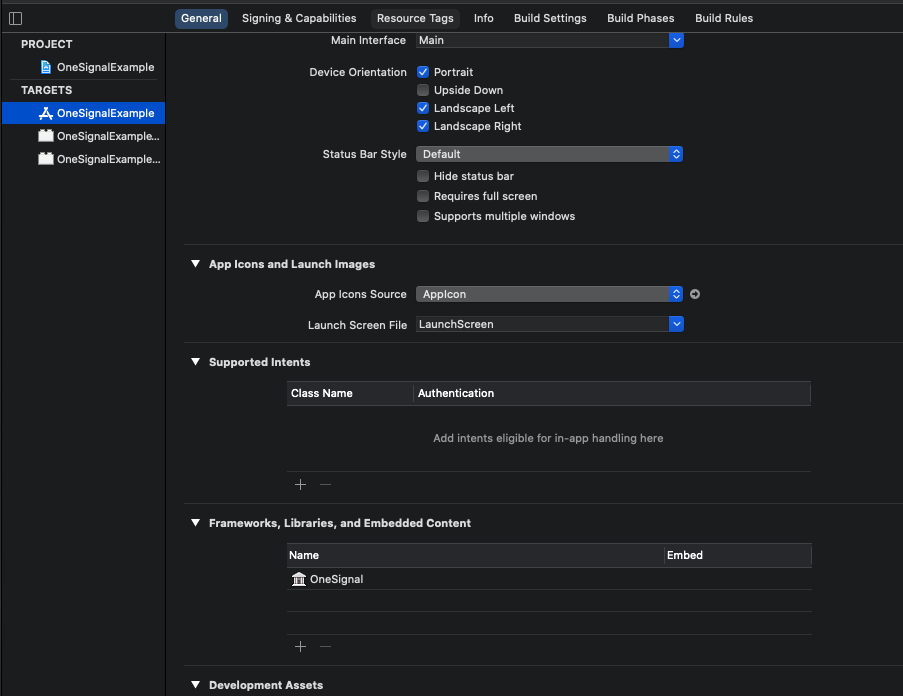
Task: Open the Resource Tags tab
Action: click(x=415, y=18)
